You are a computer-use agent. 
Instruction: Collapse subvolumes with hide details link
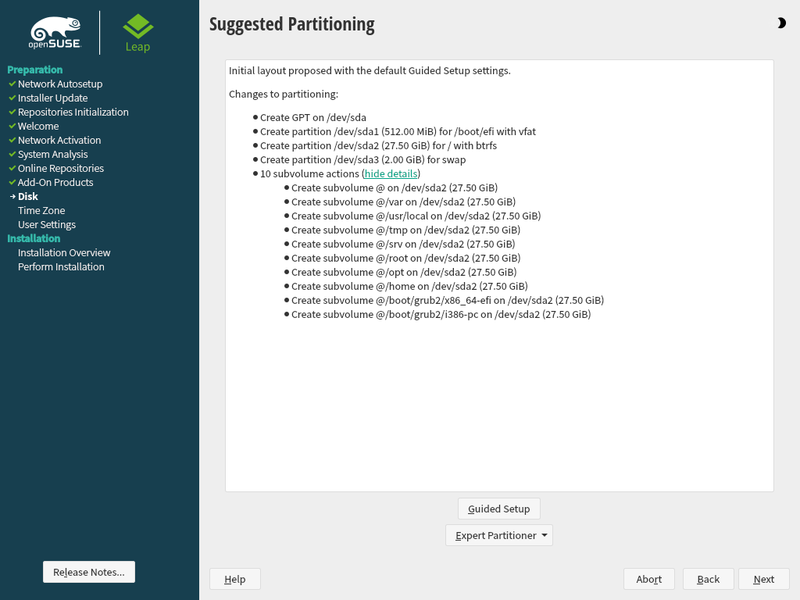tap(391, 174)
